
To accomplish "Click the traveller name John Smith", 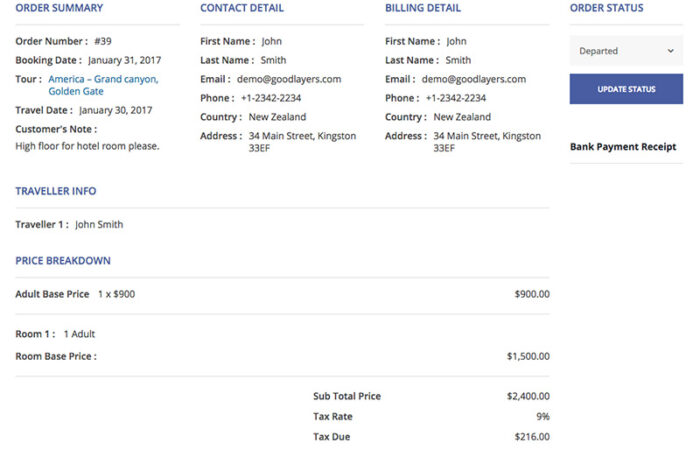I will 99,225.
